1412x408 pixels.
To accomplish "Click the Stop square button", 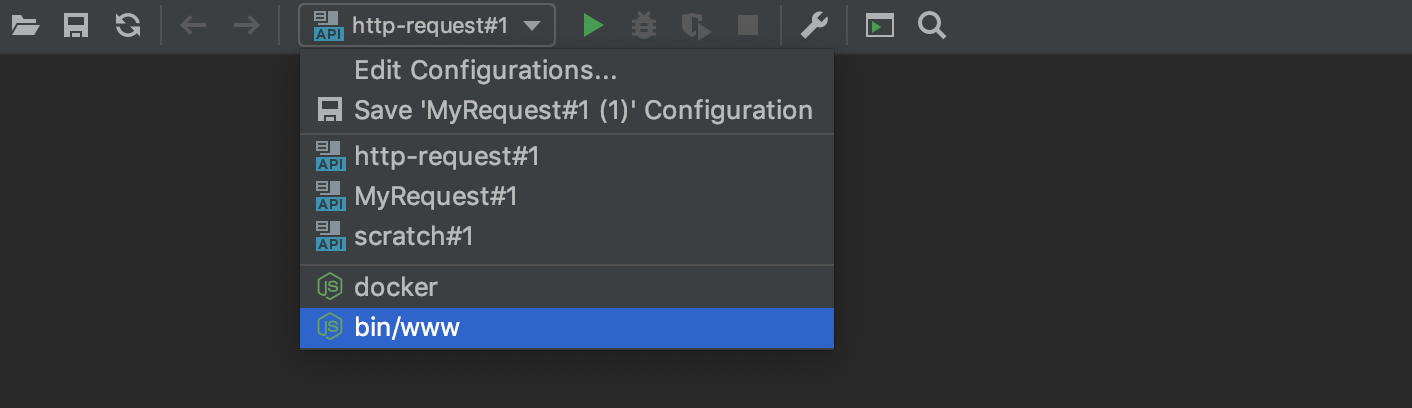I will 748,26.
